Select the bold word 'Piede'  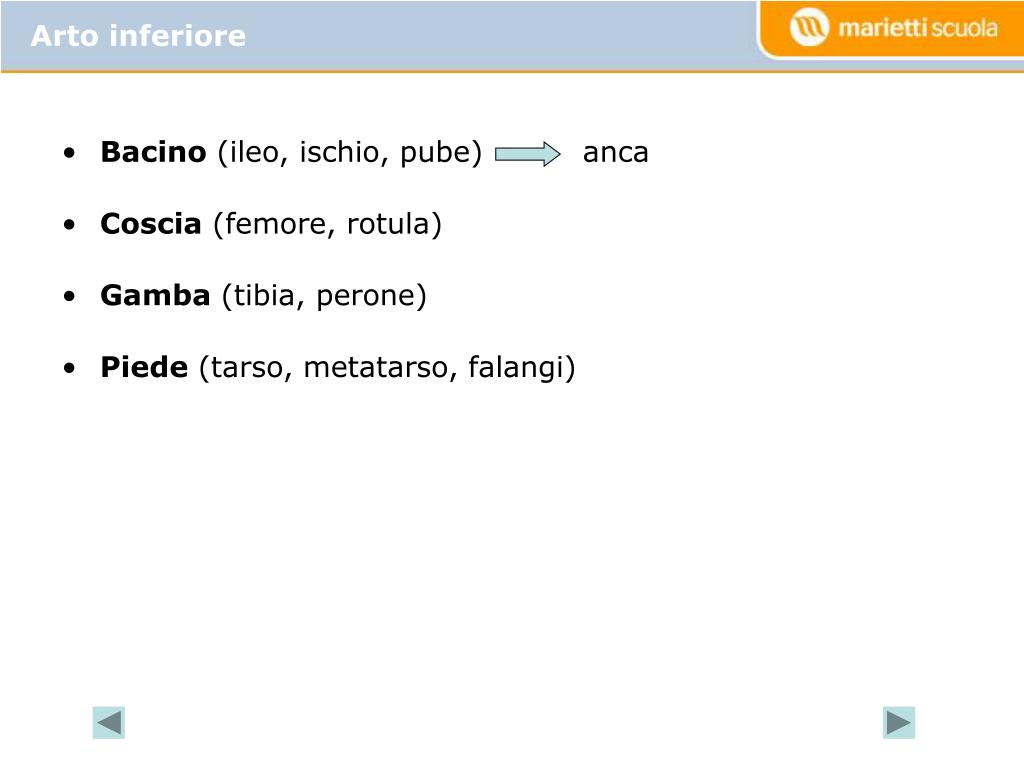tap(144, 367)
